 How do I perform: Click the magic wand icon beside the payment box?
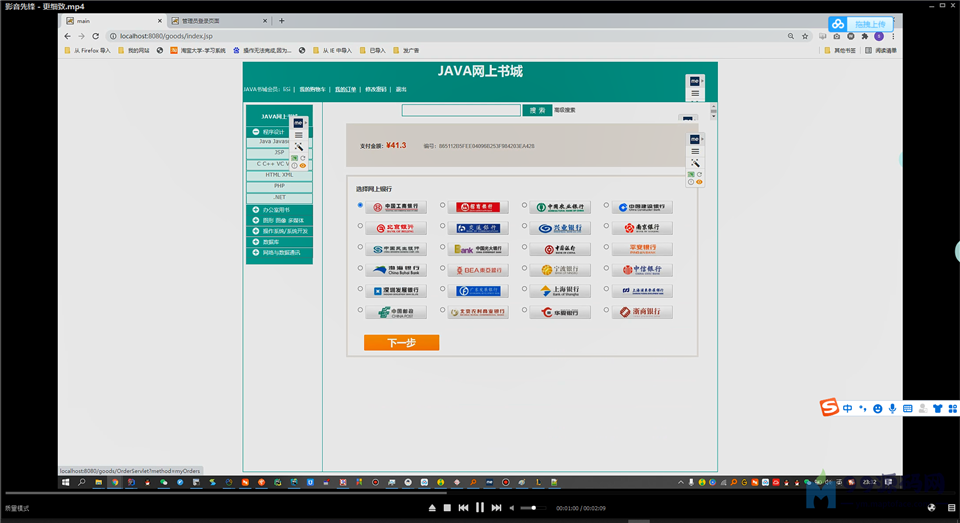(695, 163)
